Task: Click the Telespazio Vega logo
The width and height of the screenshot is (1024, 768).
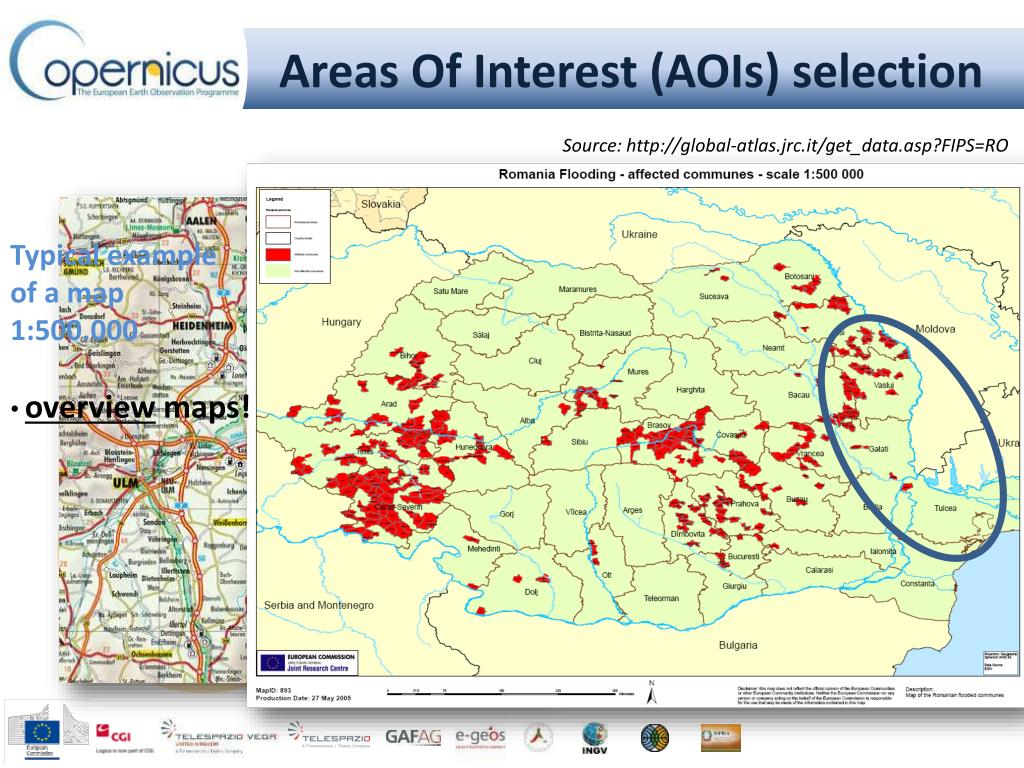Action: click(x=219, y=737)
